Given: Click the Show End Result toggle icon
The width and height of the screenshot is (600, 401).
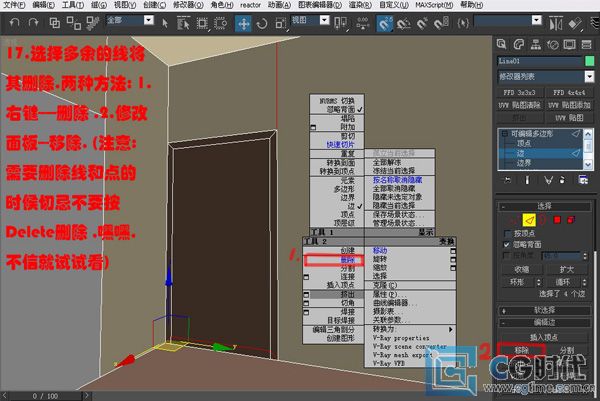Looking at the screenshot, I should (x=527, y=180).
